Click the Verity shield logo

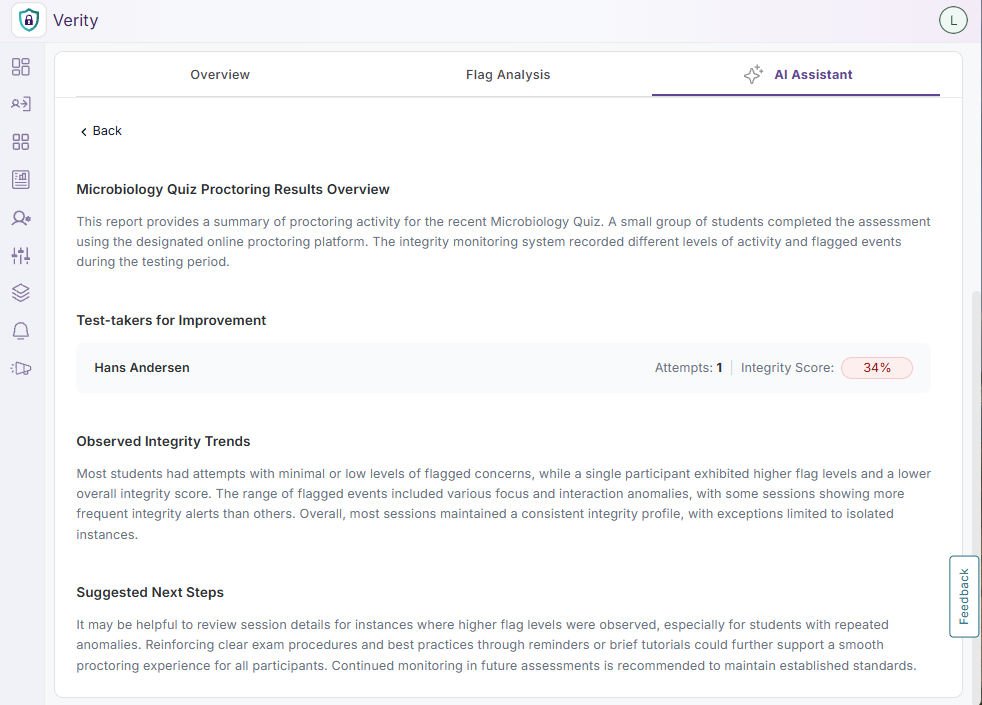coord(28,20)
